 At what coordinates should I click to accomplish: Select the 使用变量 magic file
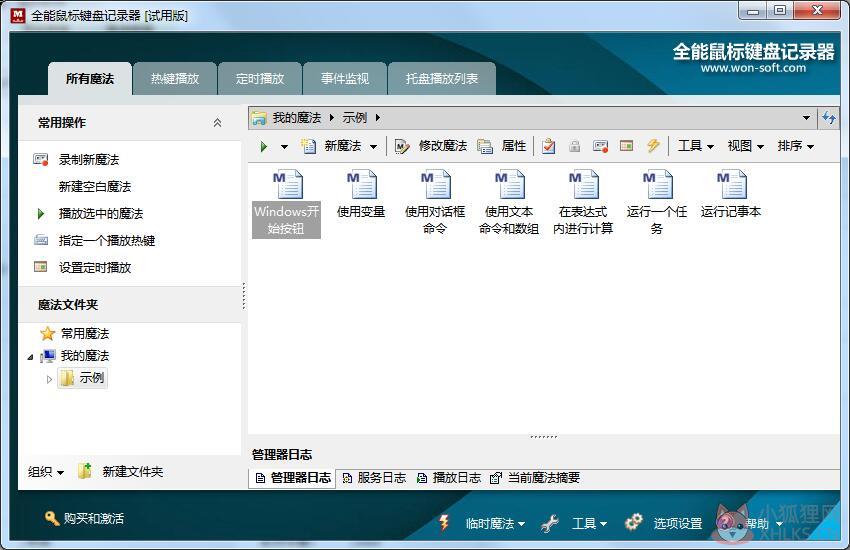click(x=361, y=195)
